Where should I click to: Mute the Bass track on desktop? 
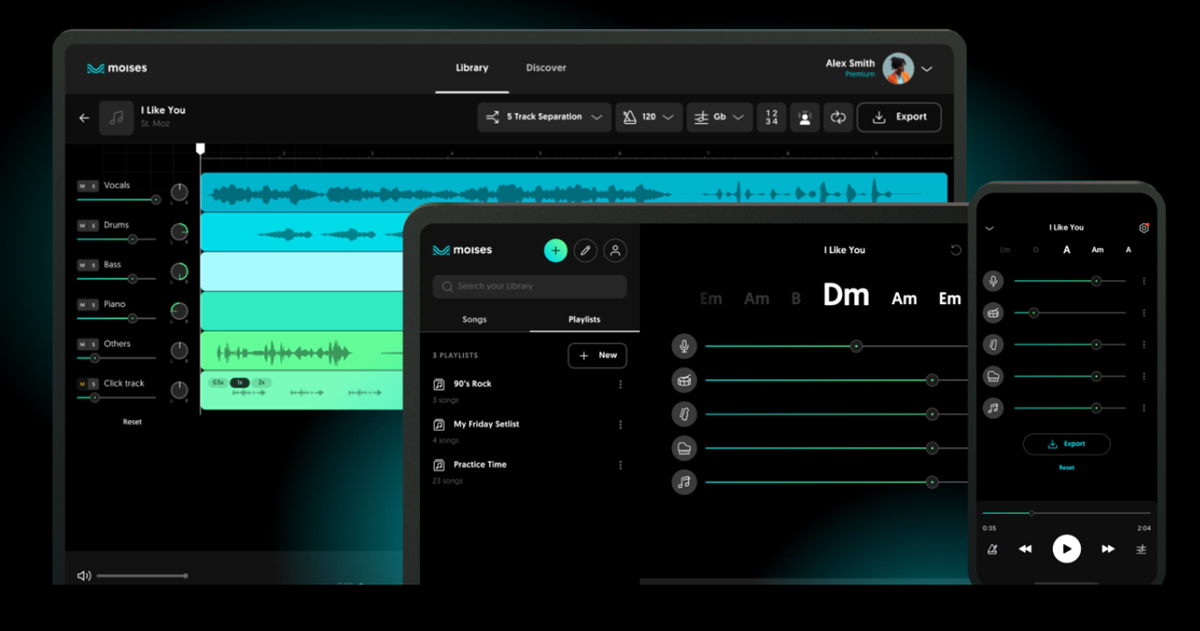[x=83, y=265]
